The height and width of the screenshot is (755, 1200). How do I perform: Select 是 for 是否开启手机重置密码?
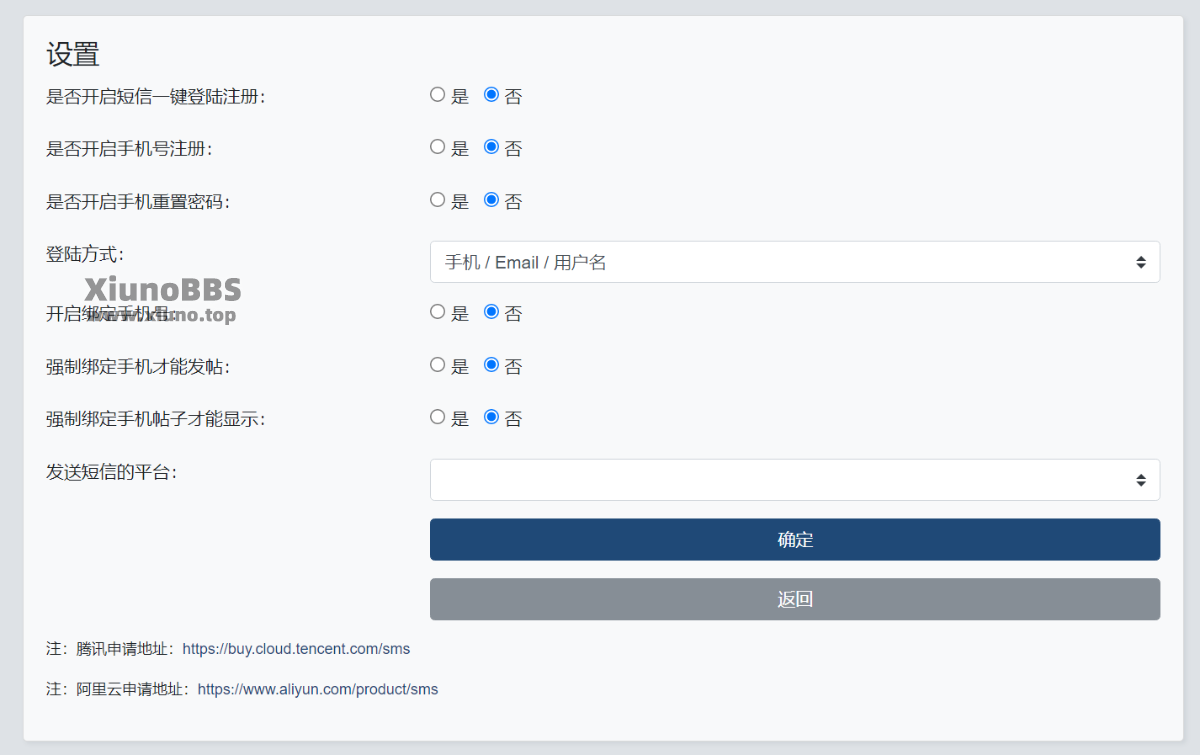437,200
